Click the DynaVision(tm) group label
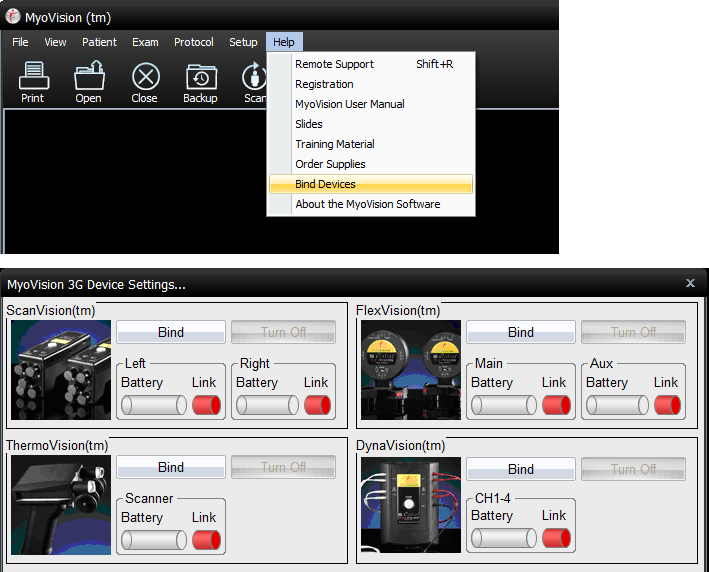This screenshot has width=709, height=572. [401, 445]
